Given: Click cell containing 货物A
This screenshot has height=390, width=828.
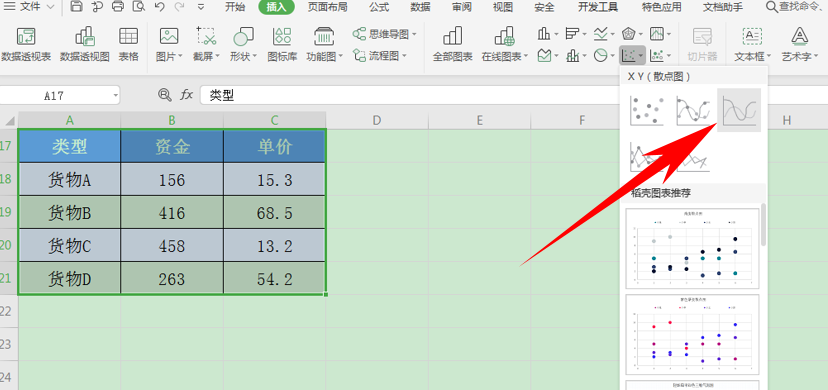Looking at the screenshot, I should [70, 180].
